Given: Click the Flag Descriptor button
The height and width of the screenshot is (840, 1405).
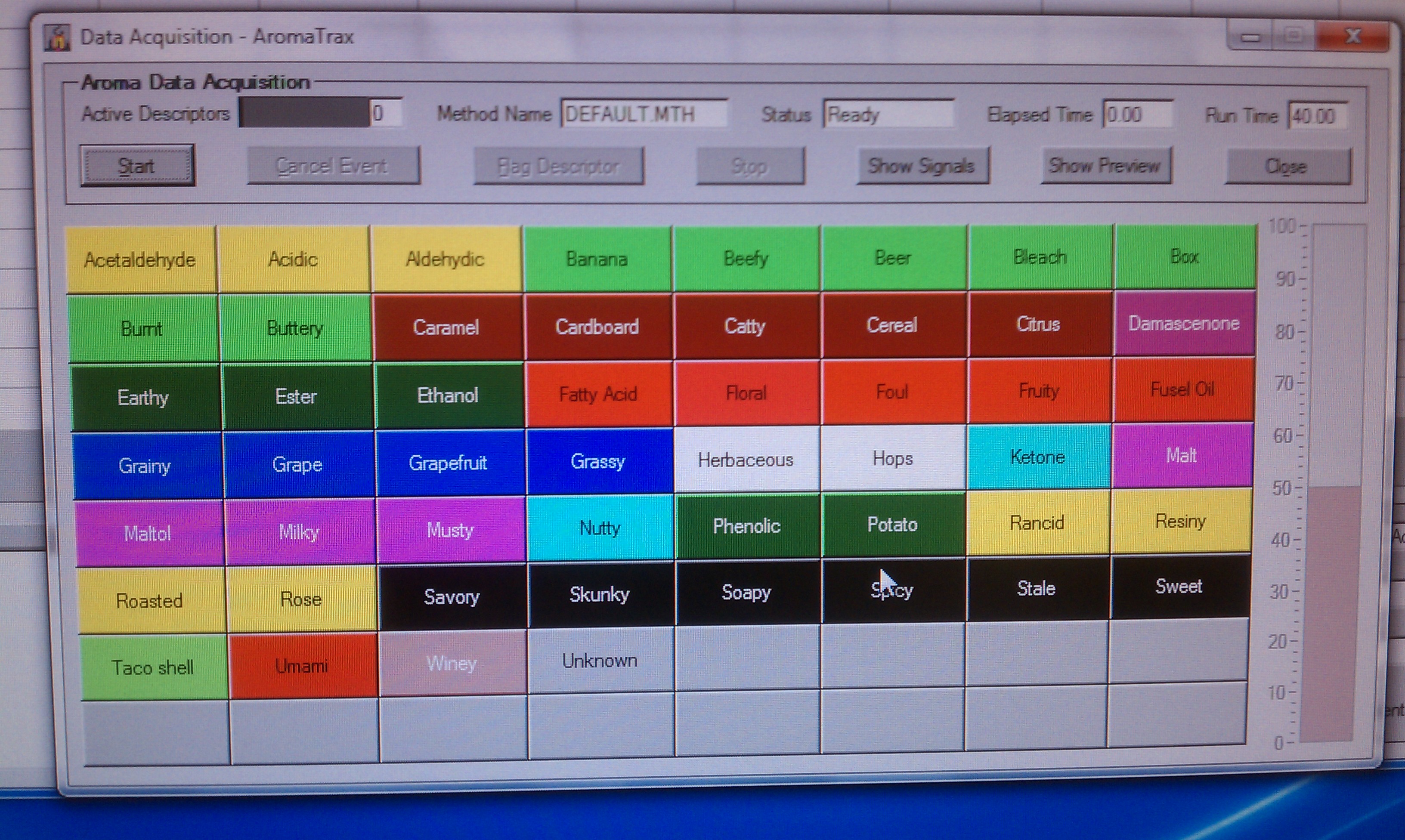Looking at the screenshot, I should (559, 166).
